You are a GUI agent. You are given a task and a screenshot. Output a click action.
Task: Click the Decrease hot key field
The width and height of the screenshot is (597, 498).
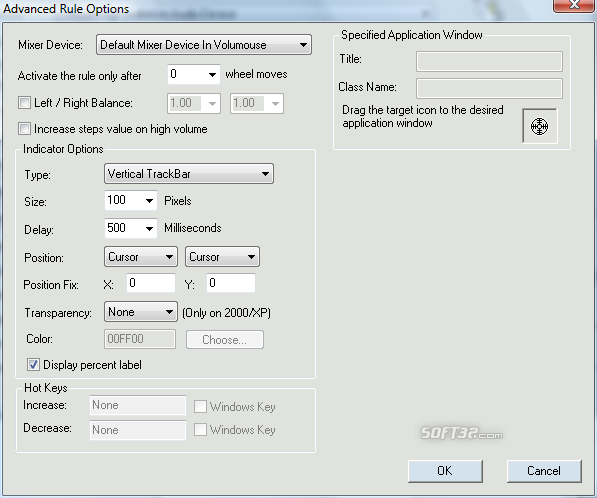pos(138,430)
